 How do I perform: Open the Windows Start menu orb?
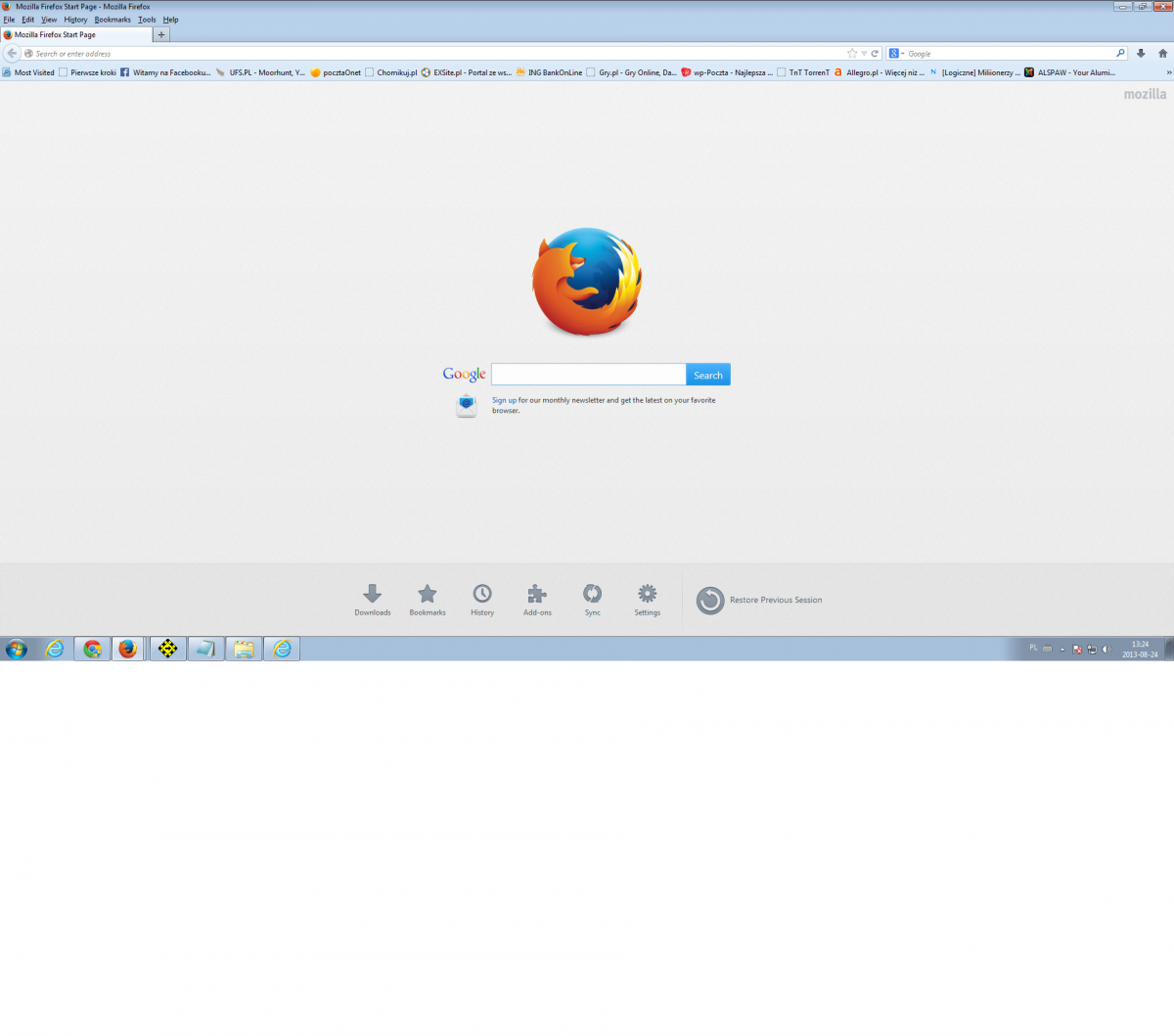click(17, 649)
